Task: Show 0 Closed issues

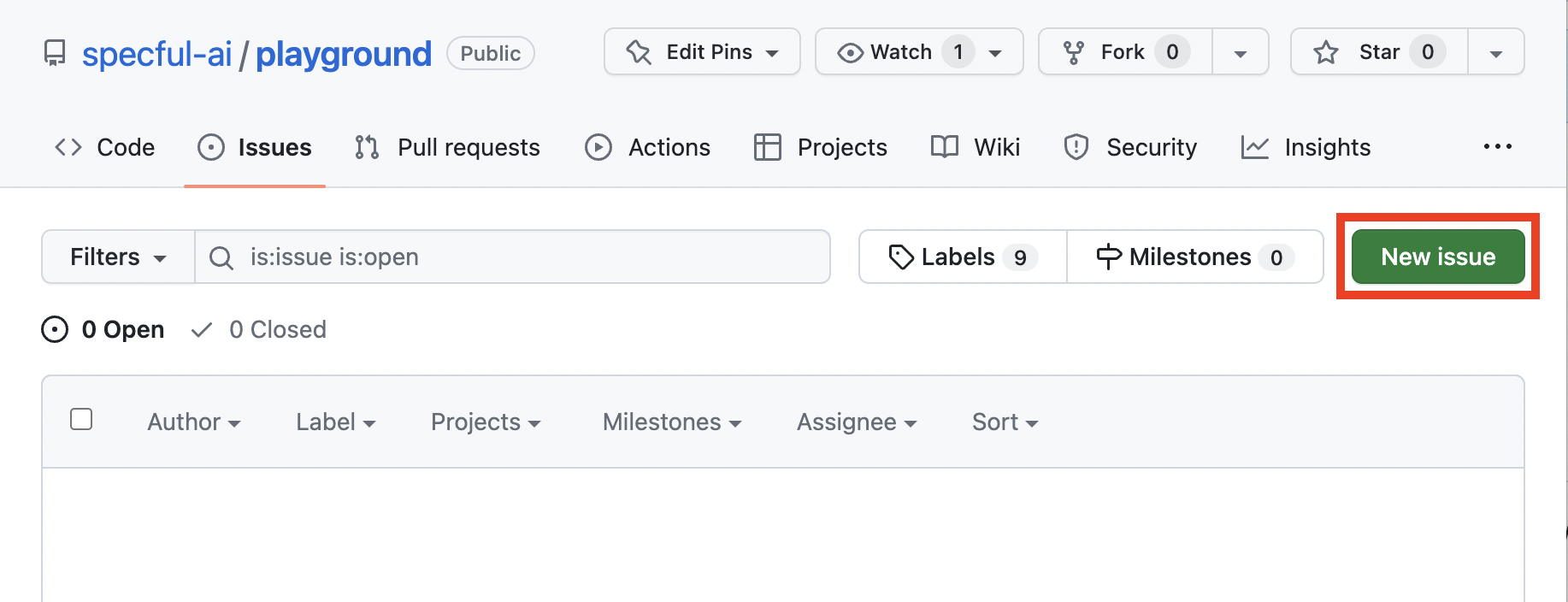Action: 259,329
